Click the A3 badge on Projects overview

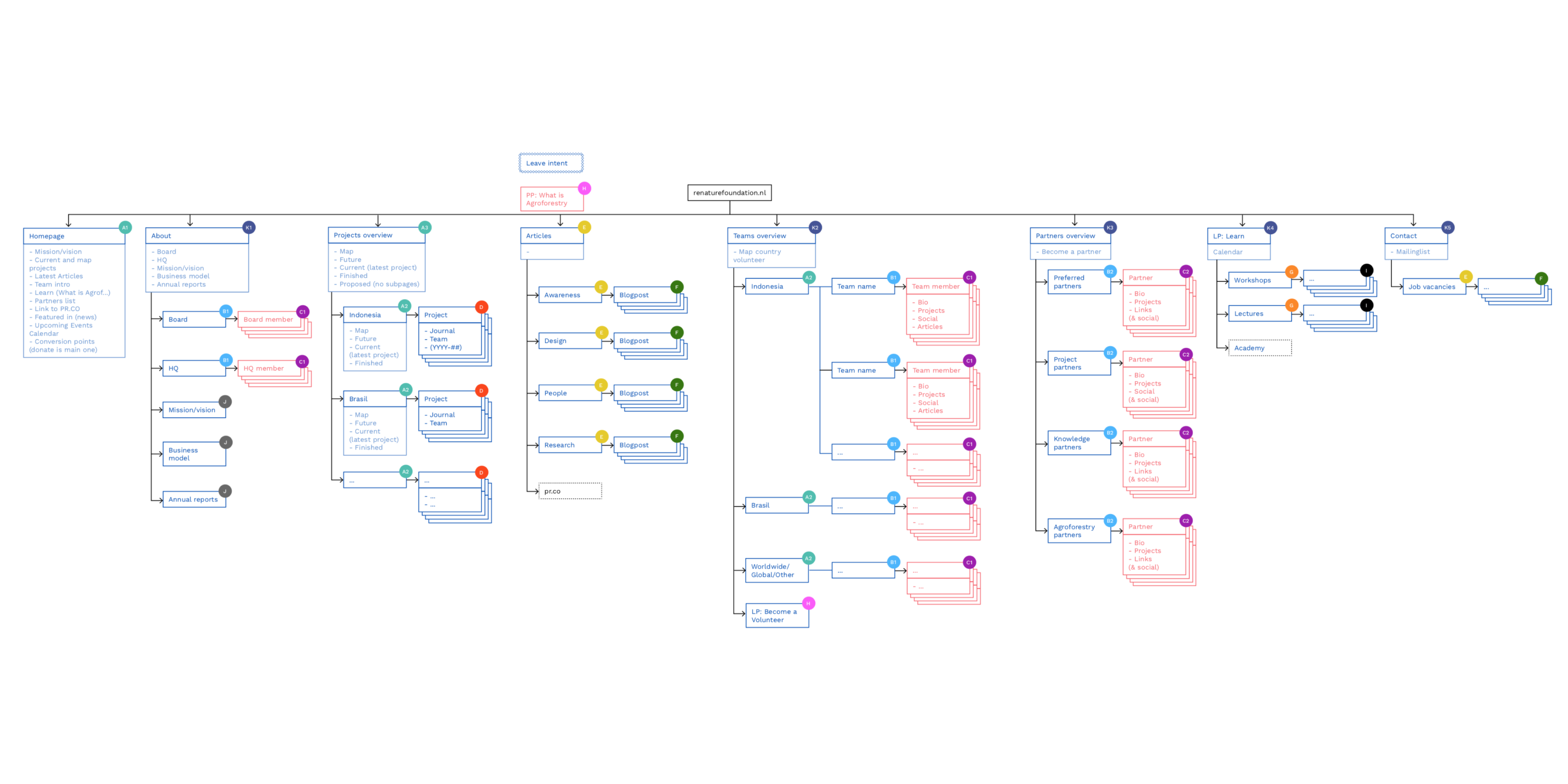click(x=425, y=228)
